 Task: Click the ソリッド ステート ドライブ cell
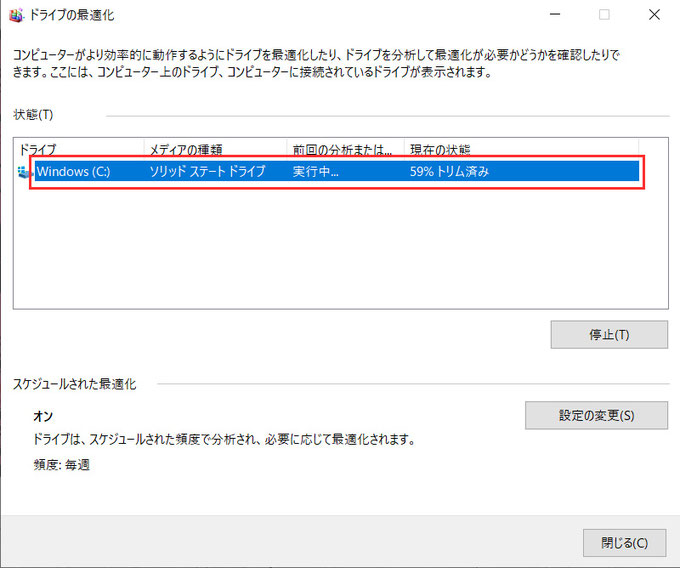(x=207, y=171)
